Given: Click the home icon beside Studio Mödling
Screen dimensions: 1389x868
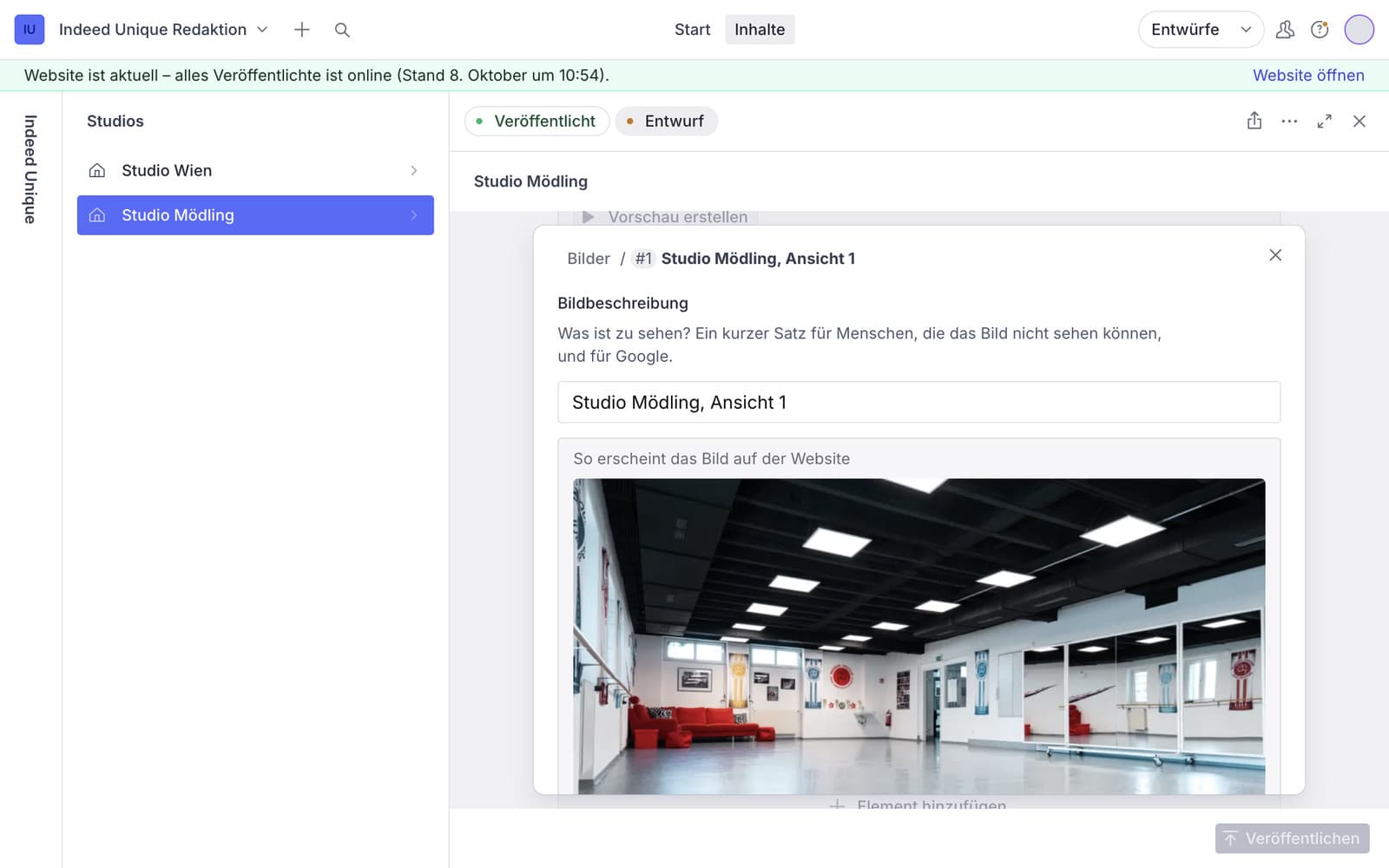Looking at the screenshot, I should tap(97, 215).
